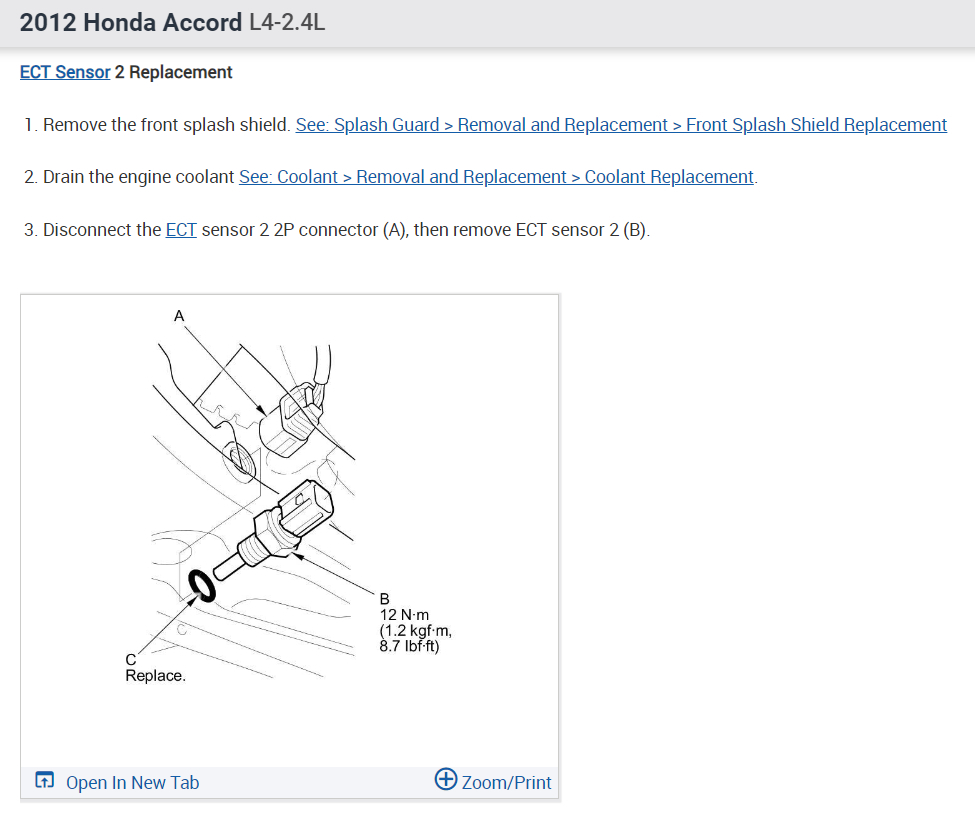Click the ECT link in step 3

coord(181,229)
